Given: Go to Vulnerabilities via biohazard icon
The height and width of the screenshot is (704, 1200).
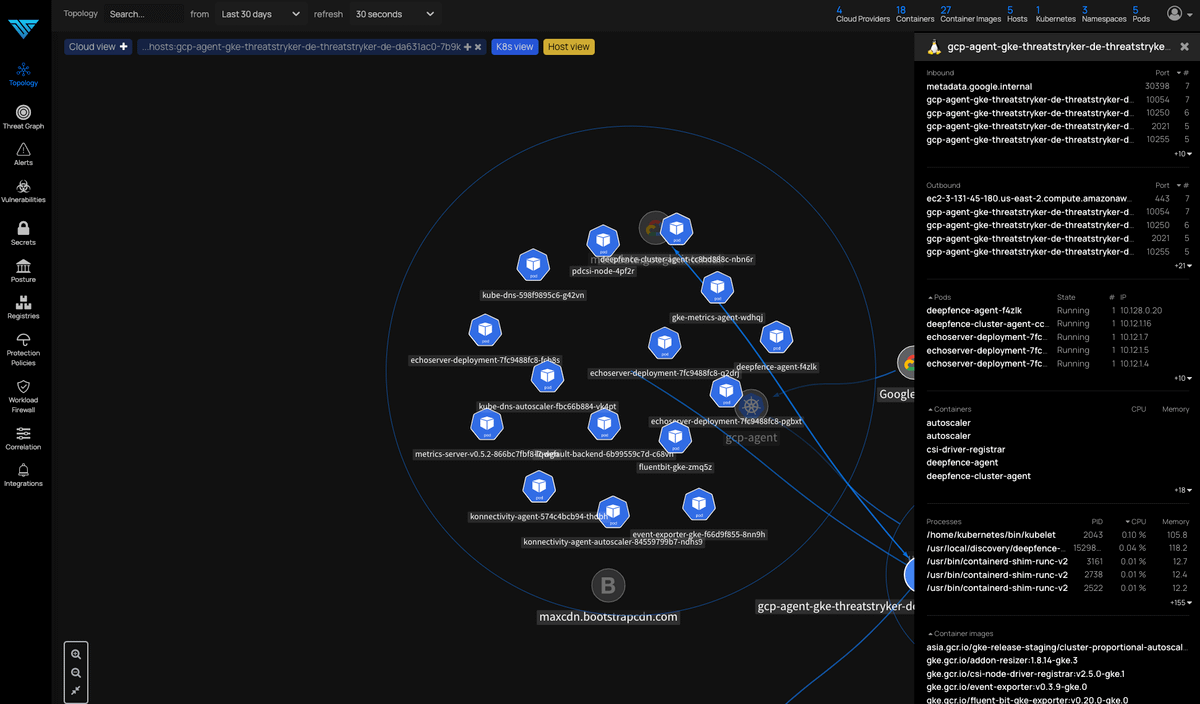Looking at the screenshot, I should [23, 187].
